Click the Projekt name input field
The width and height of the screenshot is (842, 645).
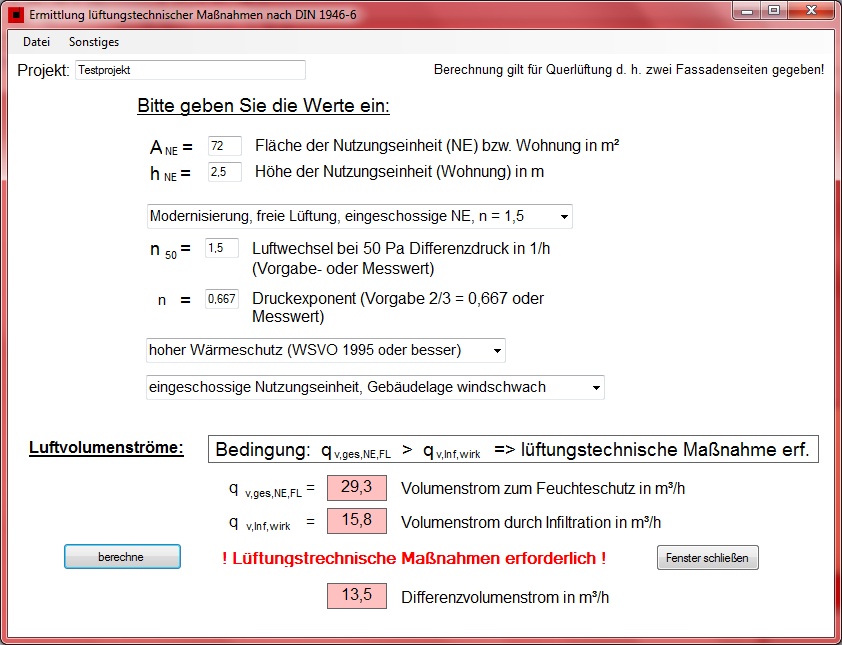[190, 70]
